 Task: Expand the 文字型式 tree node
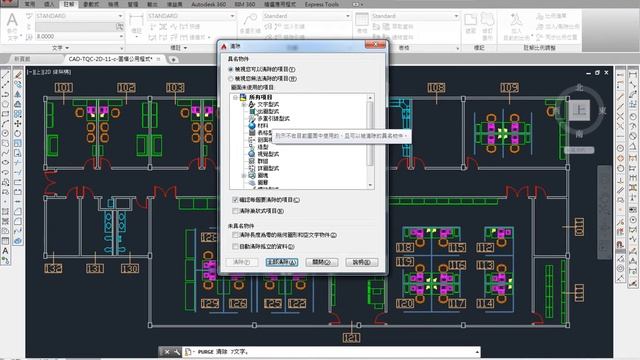[244, 104]
